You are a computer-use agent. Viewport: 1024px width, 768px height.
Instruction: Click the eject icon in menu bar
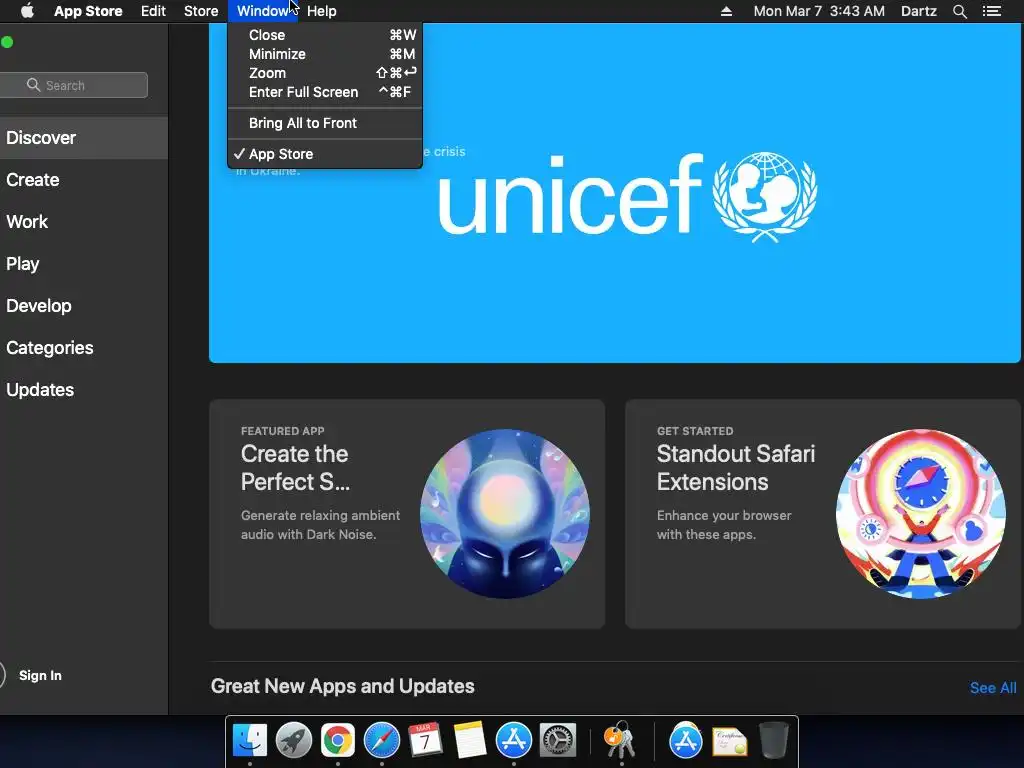[726, 11]
